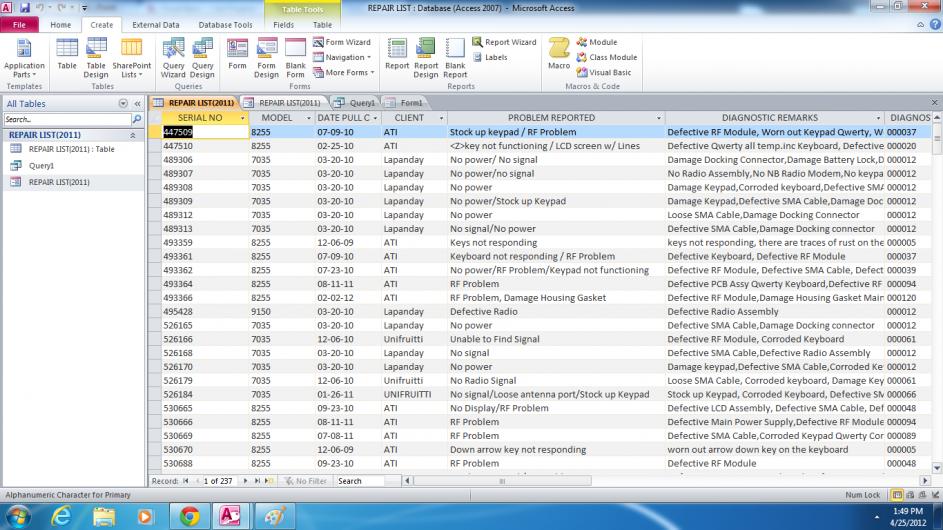Select the Query1 document tab
943x530 pixels.
tap(356, 102)
